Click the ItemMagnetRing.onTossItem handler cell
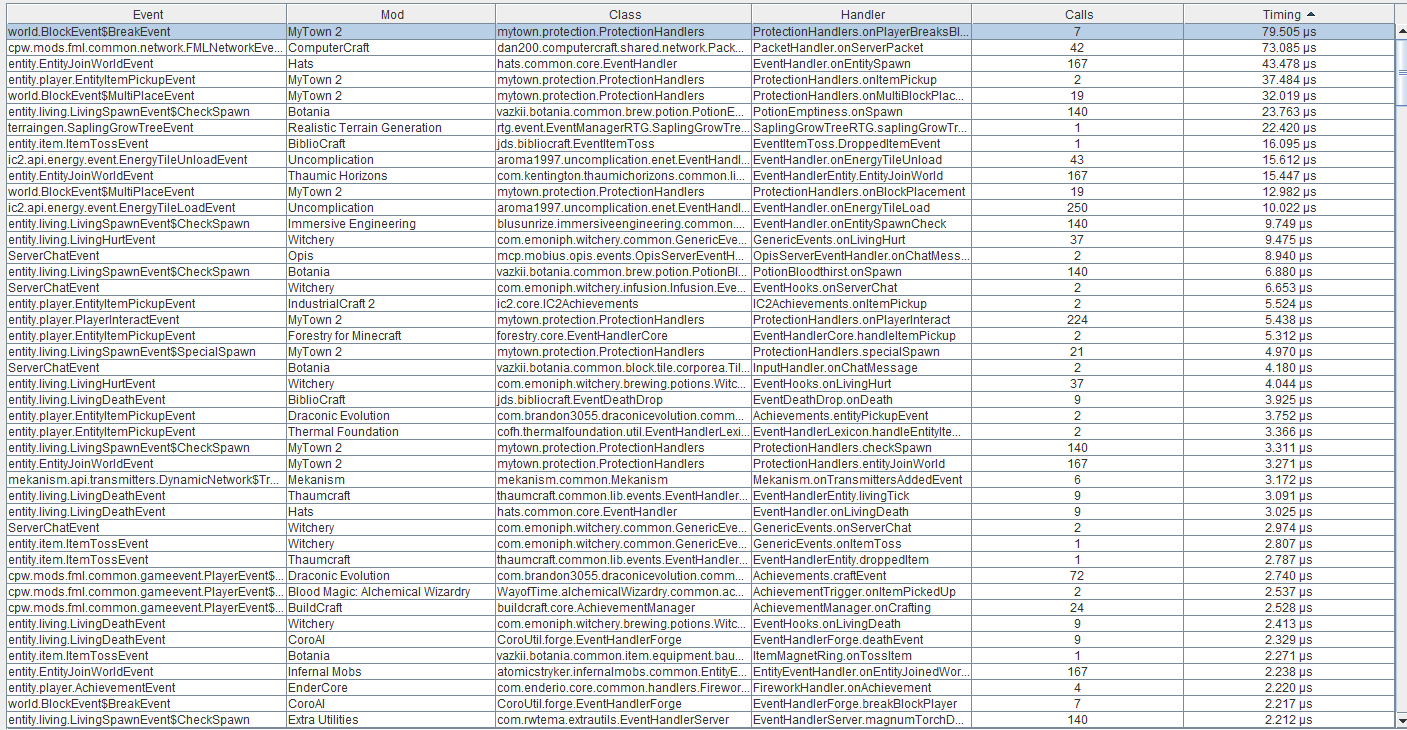Screen dimensions: 1407x730 pos(861,656)
